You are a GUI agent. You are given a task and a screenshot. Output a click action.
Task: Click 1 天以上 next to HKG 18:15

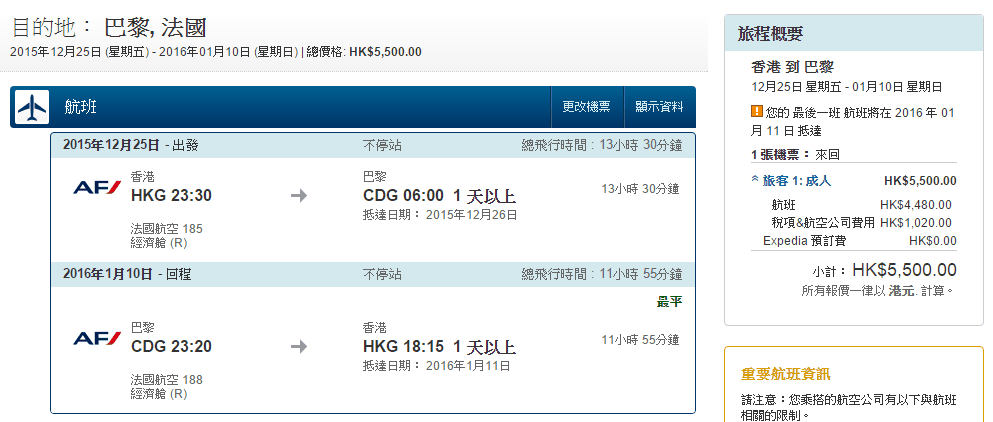point(484,347)
